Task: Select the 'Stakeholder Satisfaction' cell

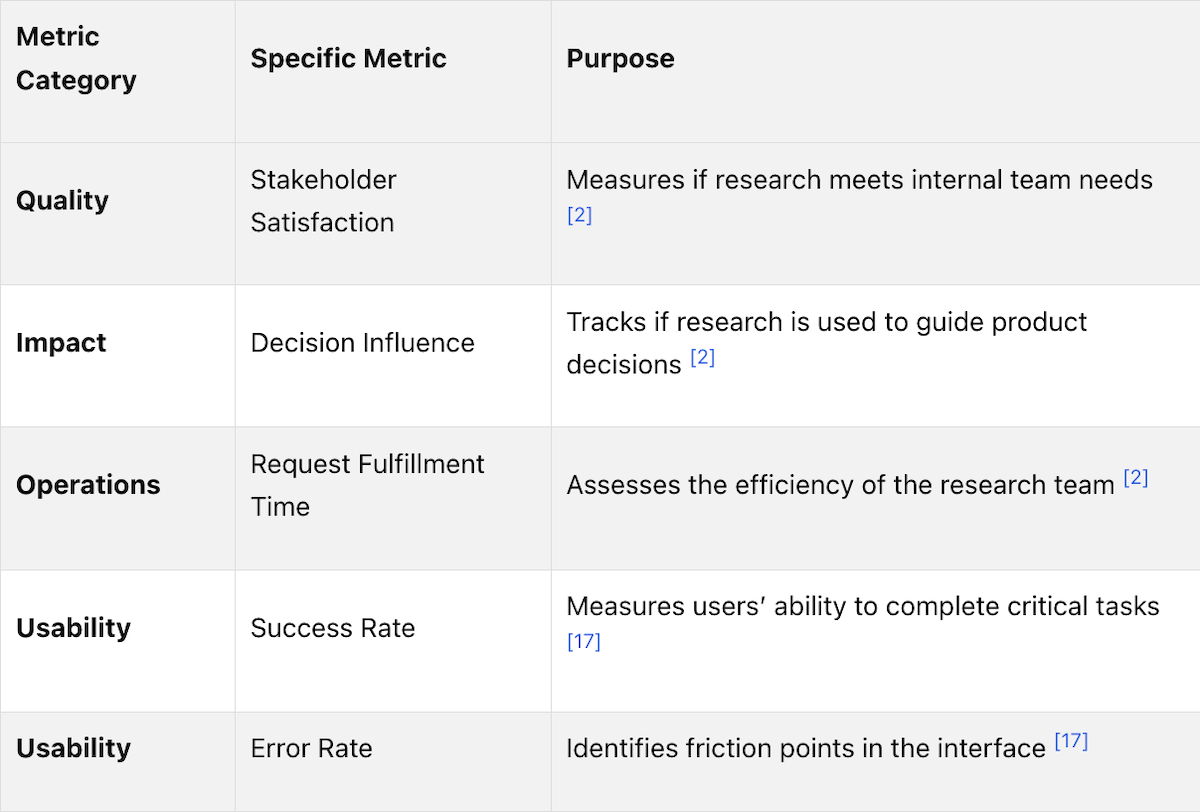Action: coord(323,201)
